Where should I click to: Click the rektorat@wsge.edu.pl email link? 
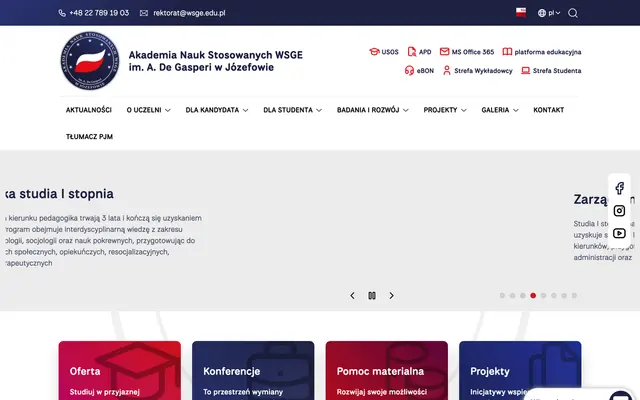[x=189, y=13]
